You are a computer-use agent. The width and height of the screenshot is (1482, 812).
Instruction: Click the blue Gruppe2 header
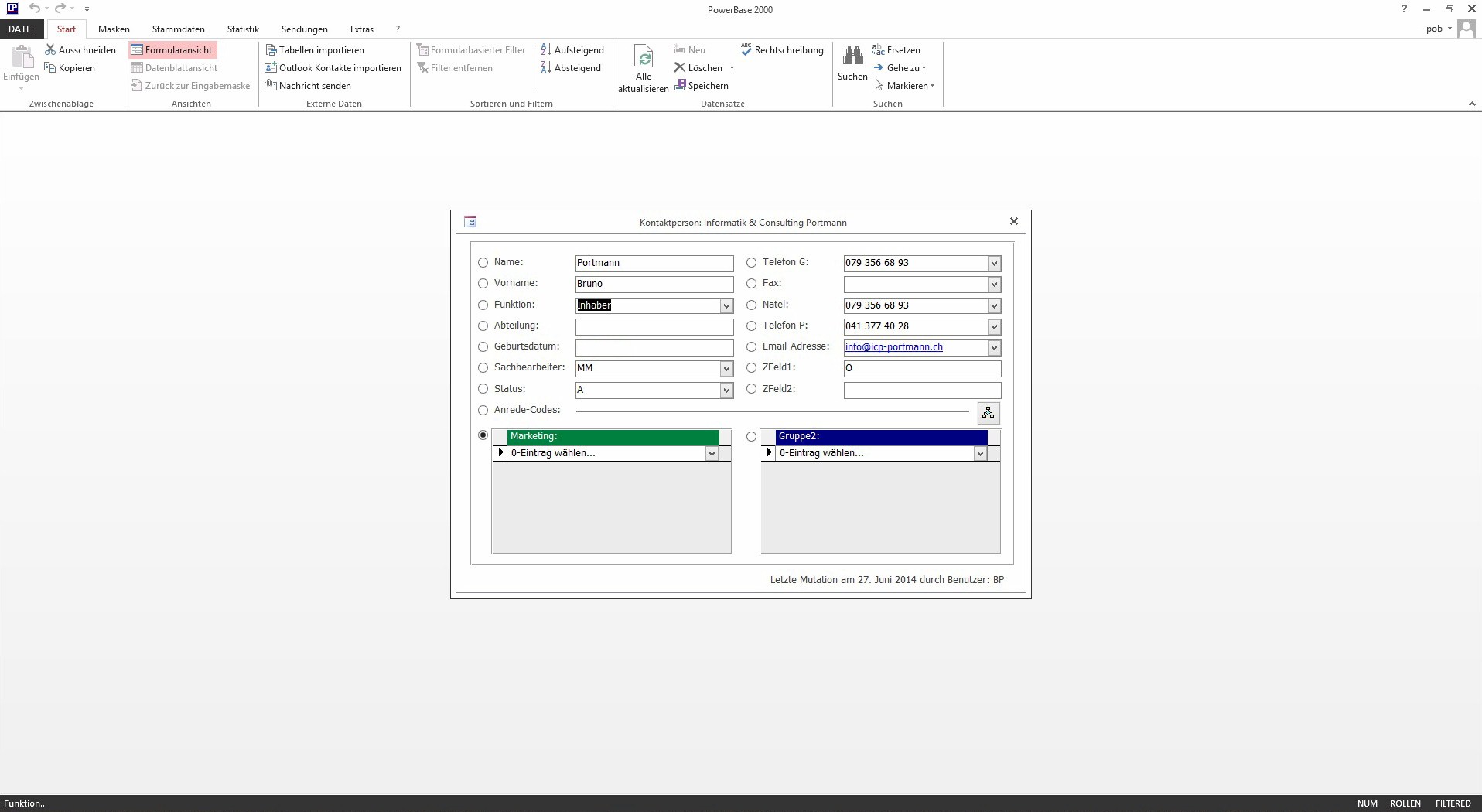[882, 437]
